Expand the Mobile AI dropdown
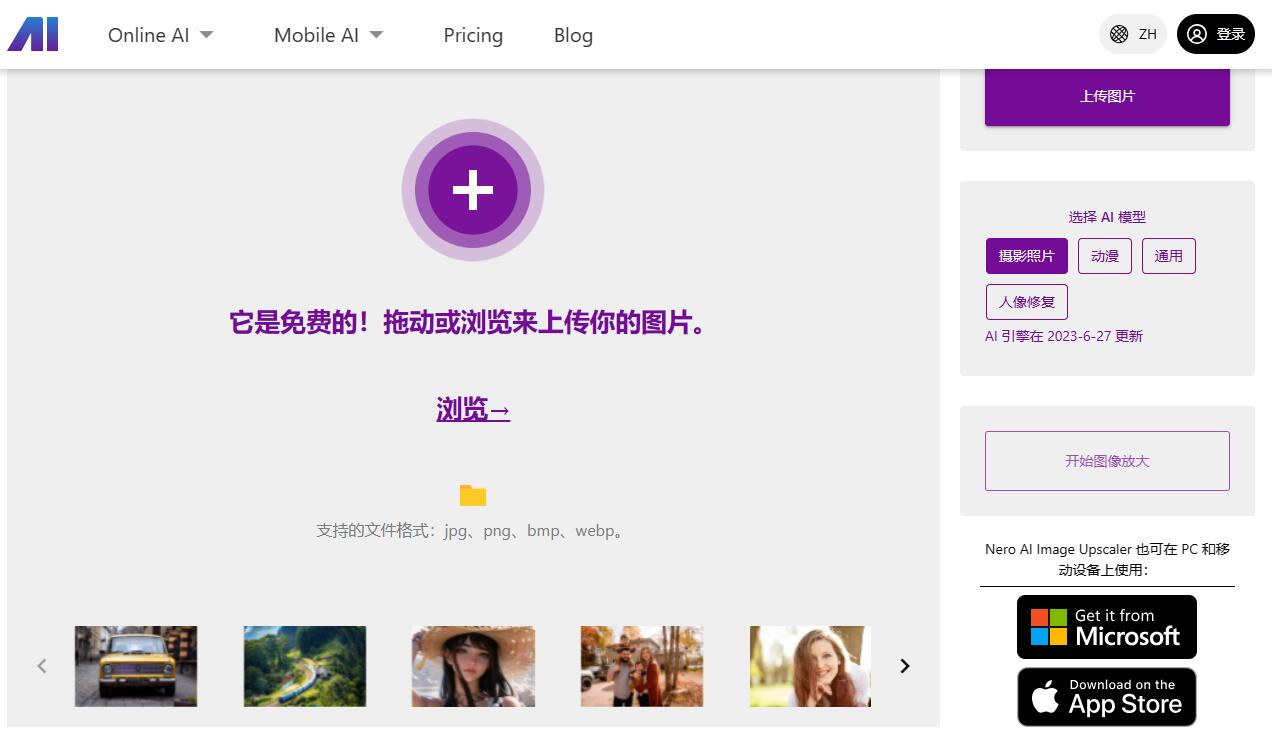1272x735 pixels. 329,35
